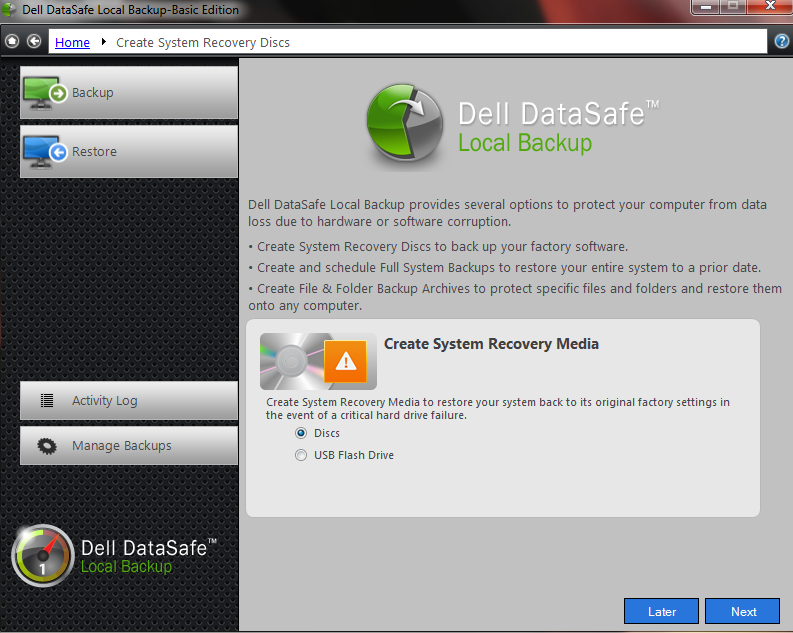Click the gauge logo at sidebar bottom
This screenshot has height=633, width=793.
pos(43,556)
